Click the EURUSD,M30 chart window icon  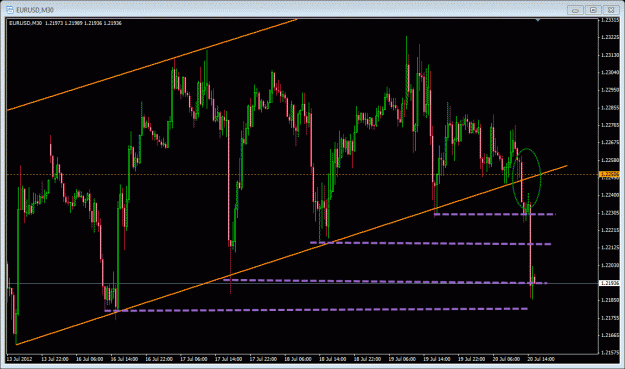[10, 10]
